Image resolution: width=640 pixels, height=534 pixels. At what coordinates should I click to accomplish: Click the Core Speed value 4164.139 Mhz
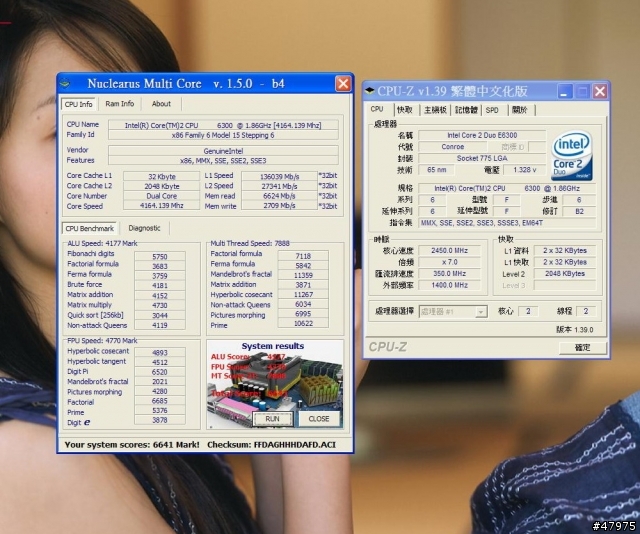(x=162, y=205)
